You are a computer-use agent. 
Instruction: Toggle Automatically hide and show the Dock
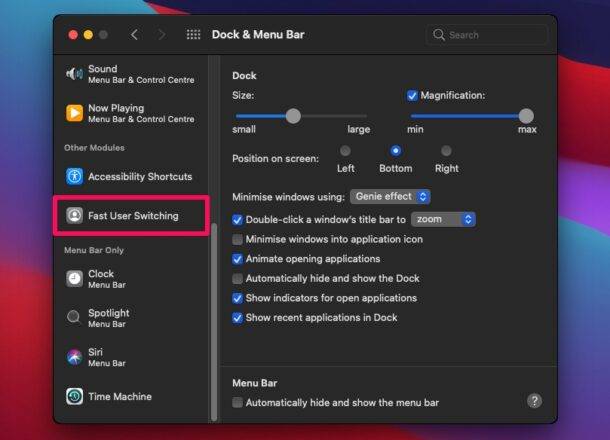point(237,279)
